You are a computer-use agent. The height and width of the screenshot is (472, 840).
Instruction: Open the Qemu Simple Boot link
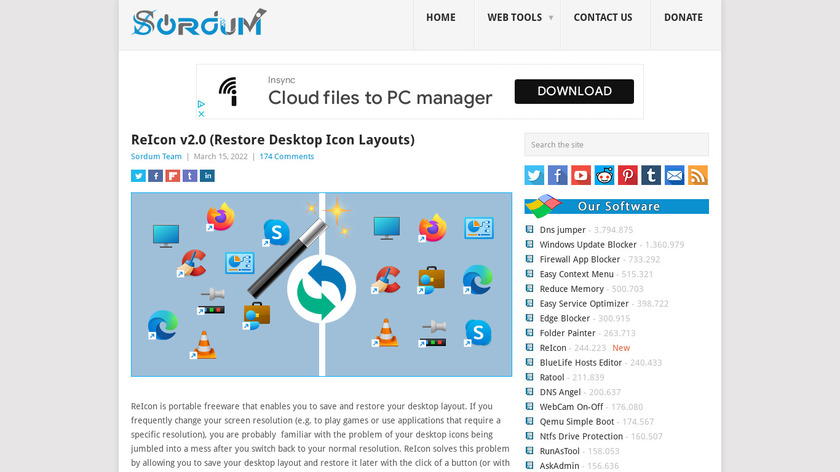coord(577,422)
